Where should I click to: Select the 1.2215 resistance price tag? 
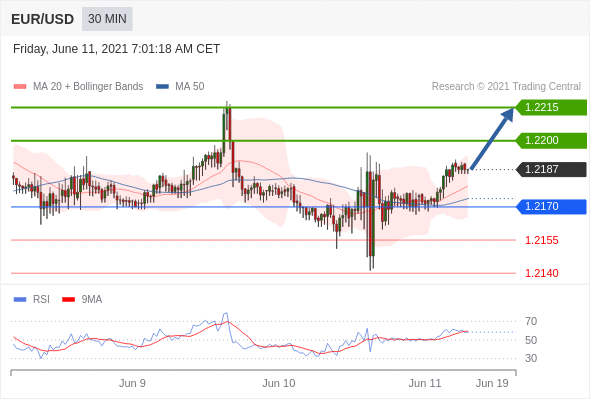[x=551, y=107]
